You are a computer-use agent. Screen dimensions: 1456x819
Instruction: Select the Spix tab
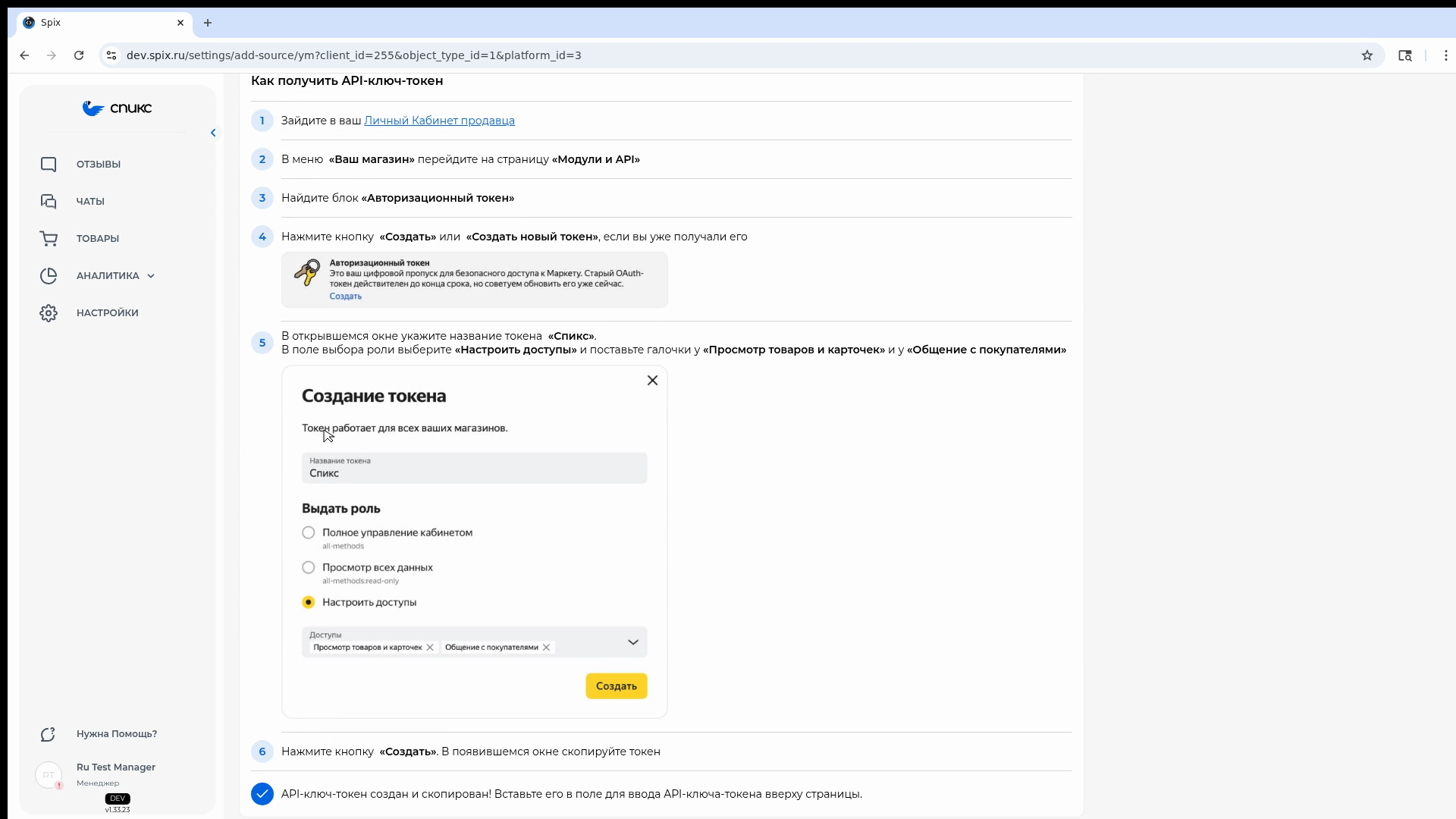(105, 23)
